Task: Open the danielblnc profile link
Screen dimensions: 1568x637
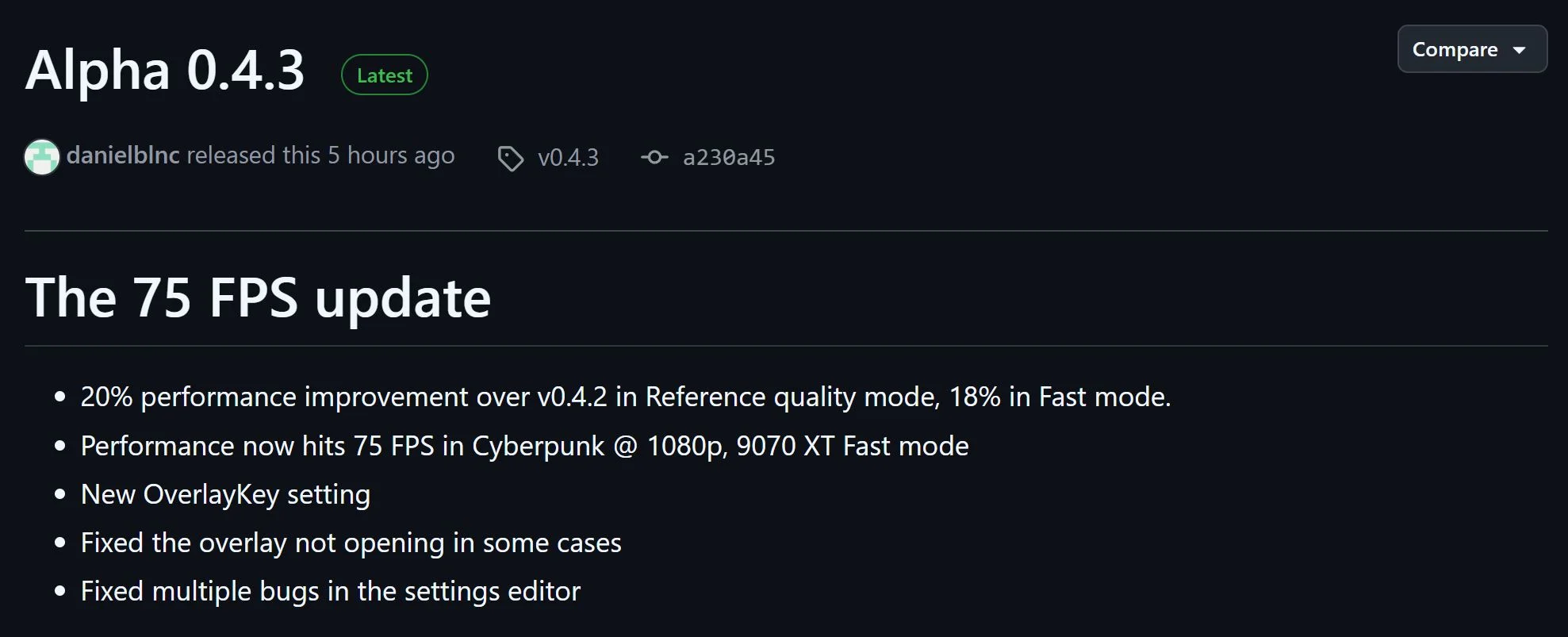Action: click(x=123, y=155)
